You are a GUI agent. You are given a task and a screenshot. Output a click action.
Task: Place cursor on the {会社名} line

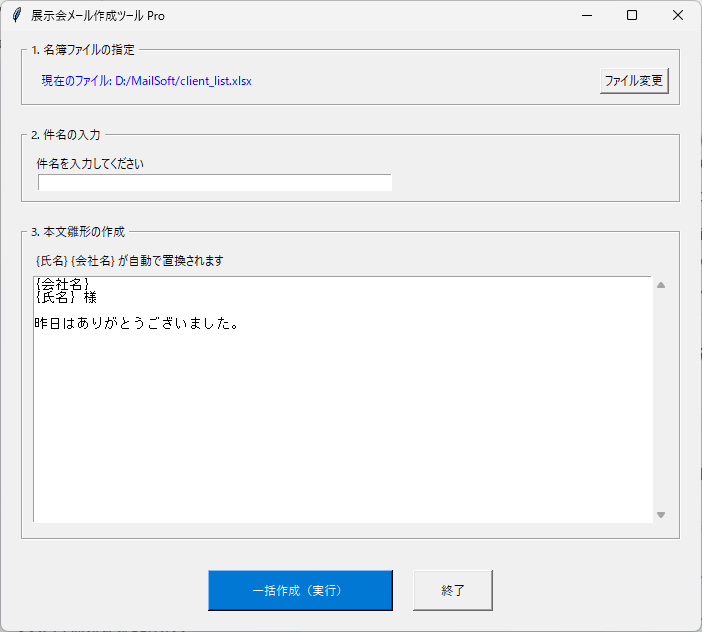pyautogui.click(x=62, y=284)
